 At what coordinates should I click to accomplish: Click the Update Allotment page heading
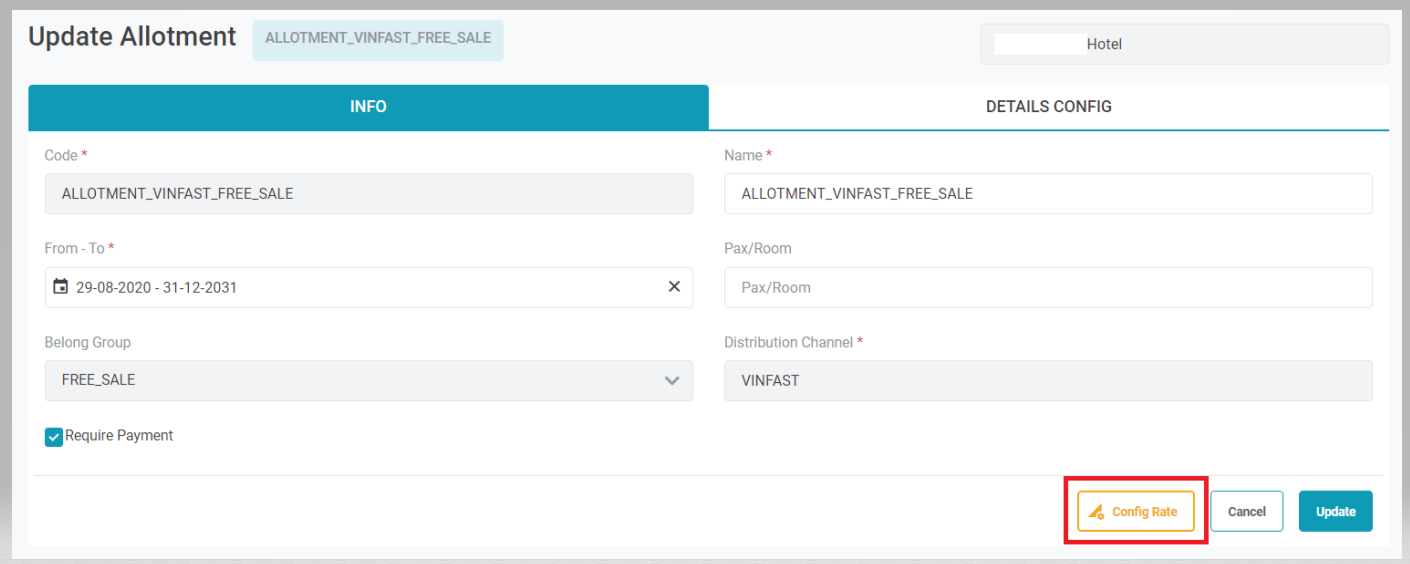pyautogui.click(x=132, y=38)
